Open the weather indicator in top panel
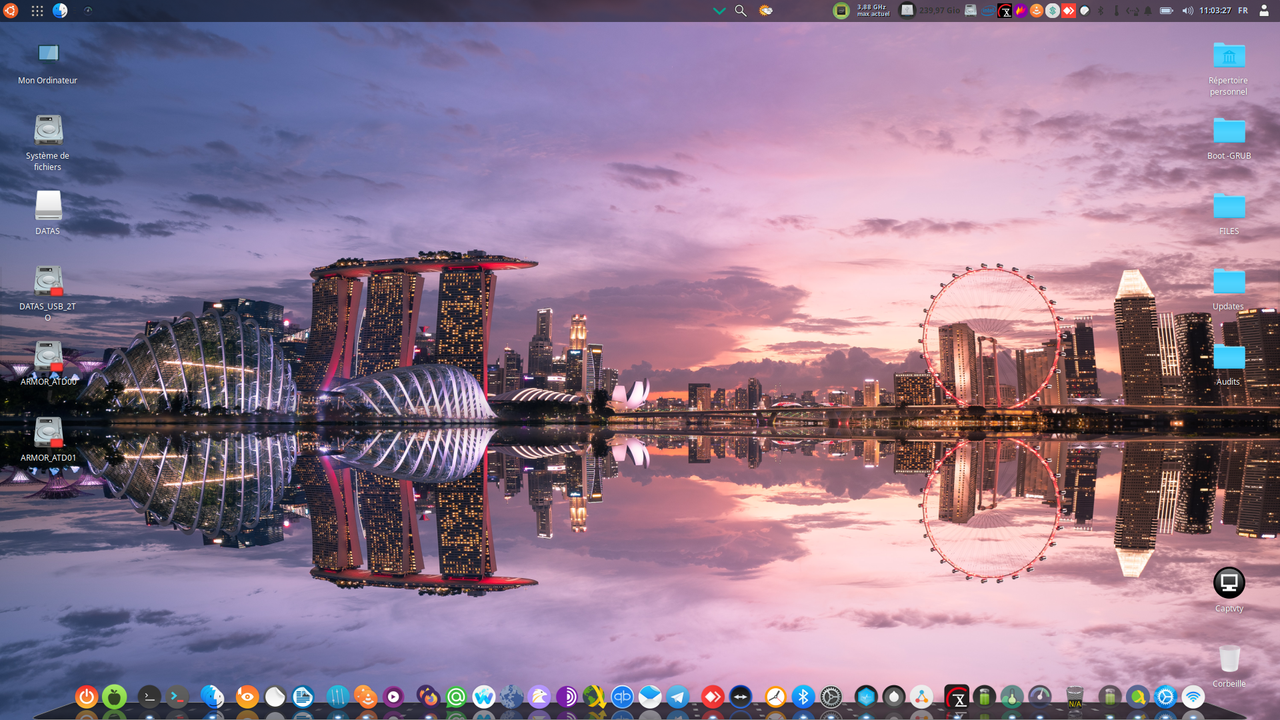This screenshot has height=720, width=1280. 766,10
